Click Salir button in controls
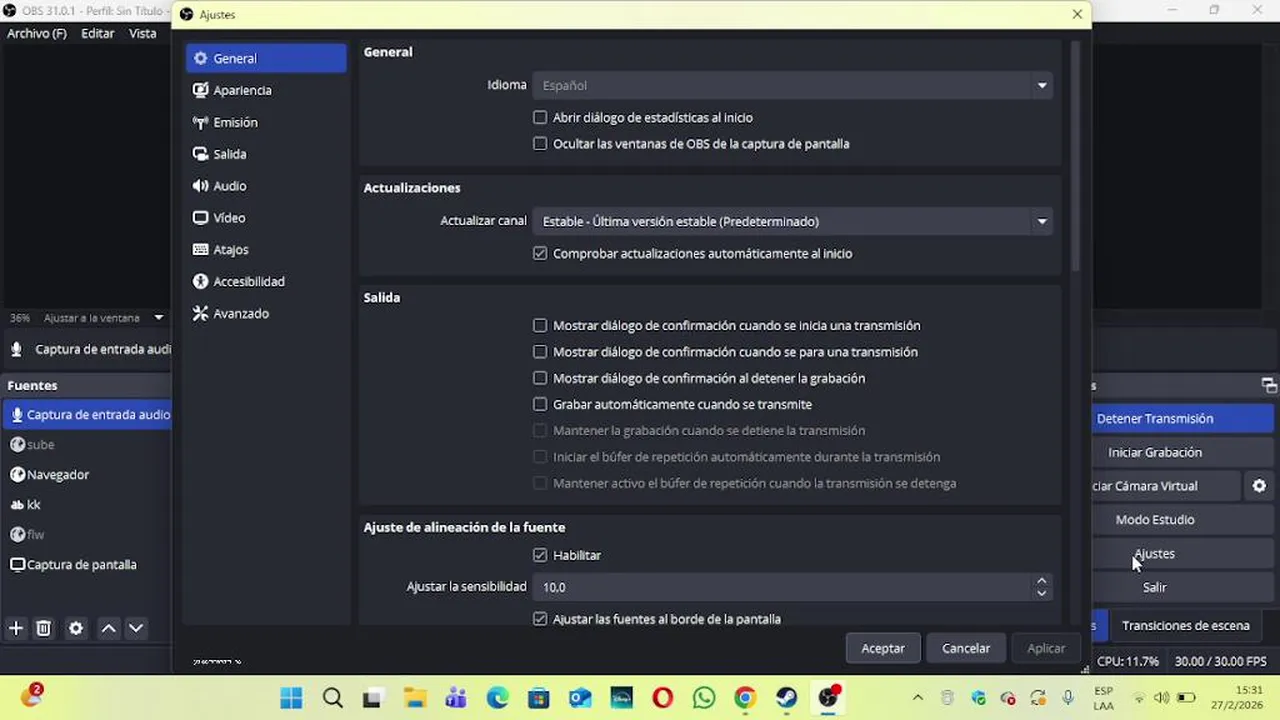This screenshot has width=1280, height=720. click(1183, 588)
